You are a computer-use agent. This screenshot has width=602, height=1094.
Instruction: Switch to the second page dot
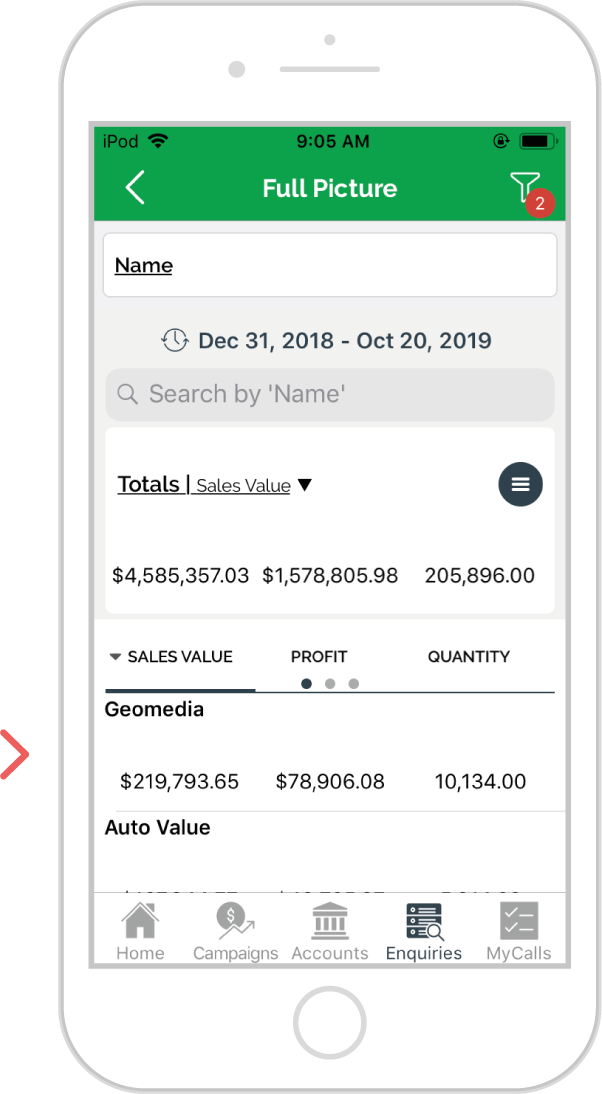pos(330,684)
